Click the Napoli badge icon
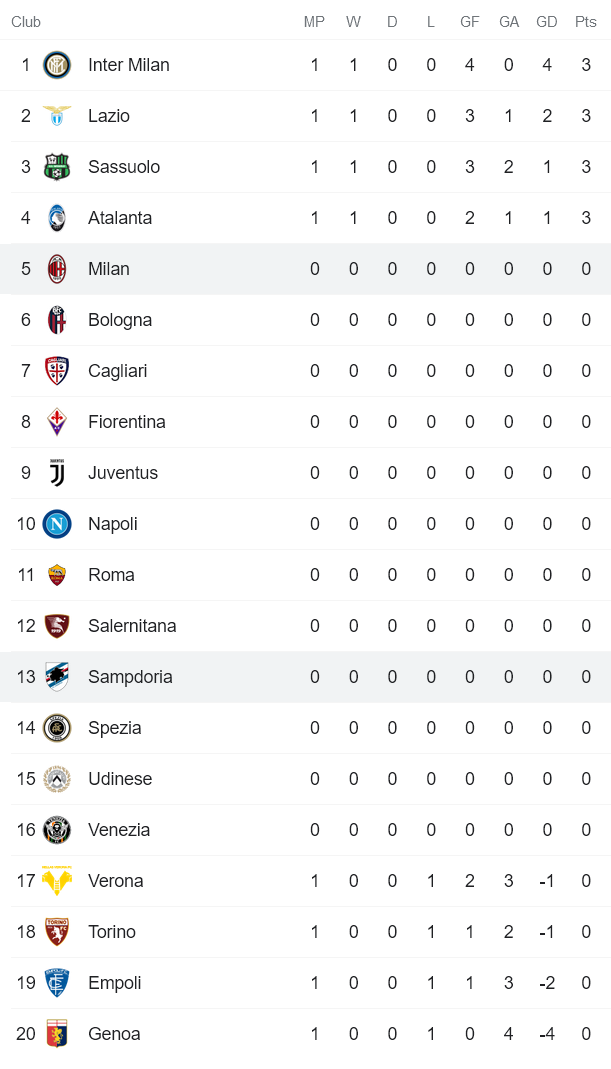The height and width of the screenshot is (1069, 611). pos(57,523)
